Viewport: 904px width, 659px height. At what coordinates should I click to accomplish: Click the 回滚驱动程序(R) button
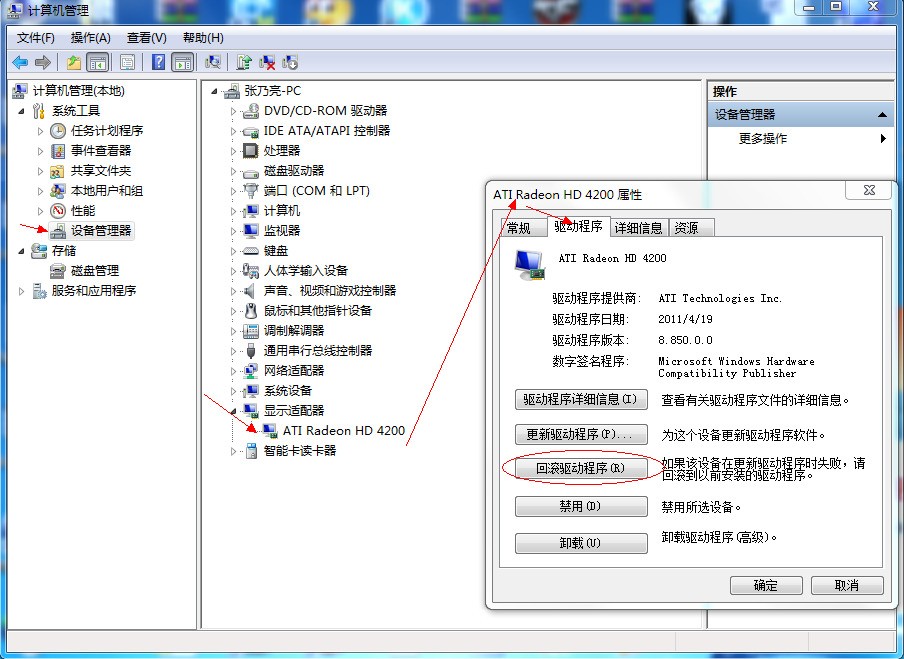581,468
